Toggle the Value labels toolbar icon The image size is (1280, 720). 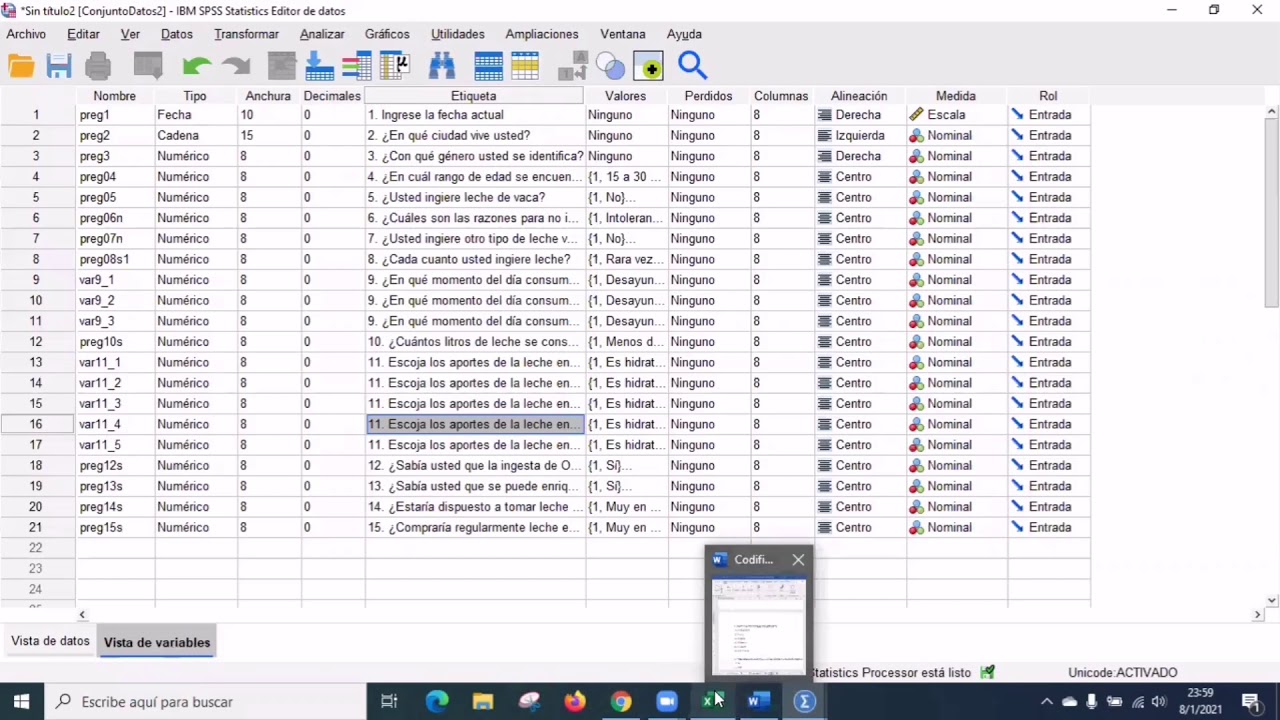[573, 67]
